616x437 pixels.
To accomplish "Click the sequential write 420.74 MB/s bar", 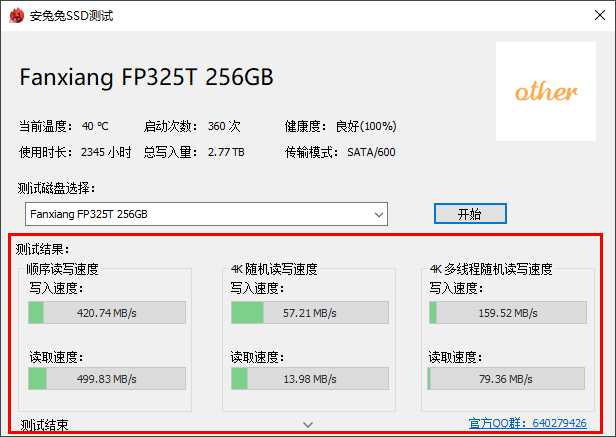I will pos(107,313).
